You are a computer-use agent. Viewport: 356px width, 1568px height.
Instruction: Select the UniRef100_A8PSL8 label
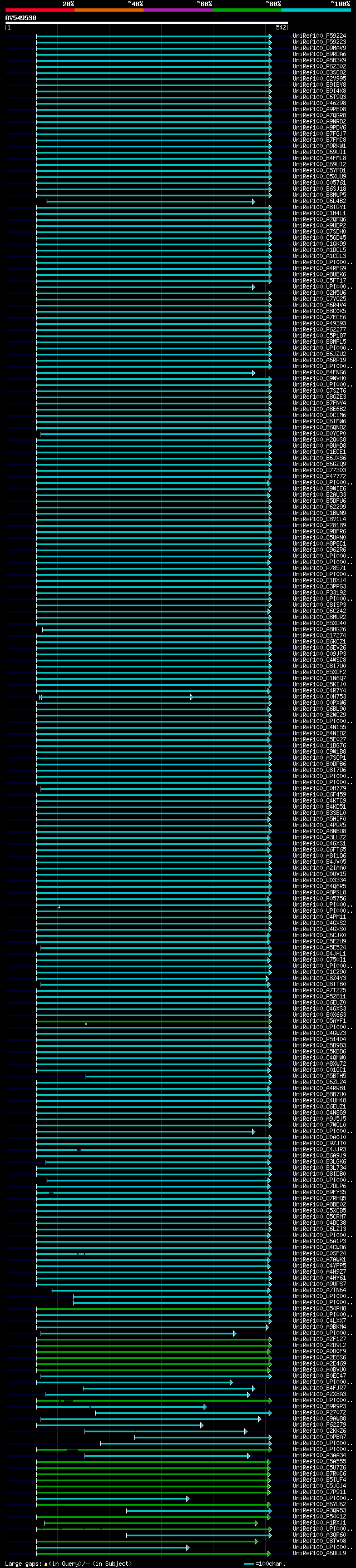coord(319,892)
